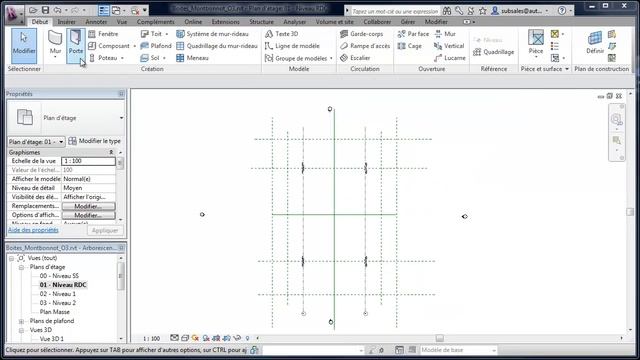Select the Texte 3D tool
640x360 pixels.
282,34
